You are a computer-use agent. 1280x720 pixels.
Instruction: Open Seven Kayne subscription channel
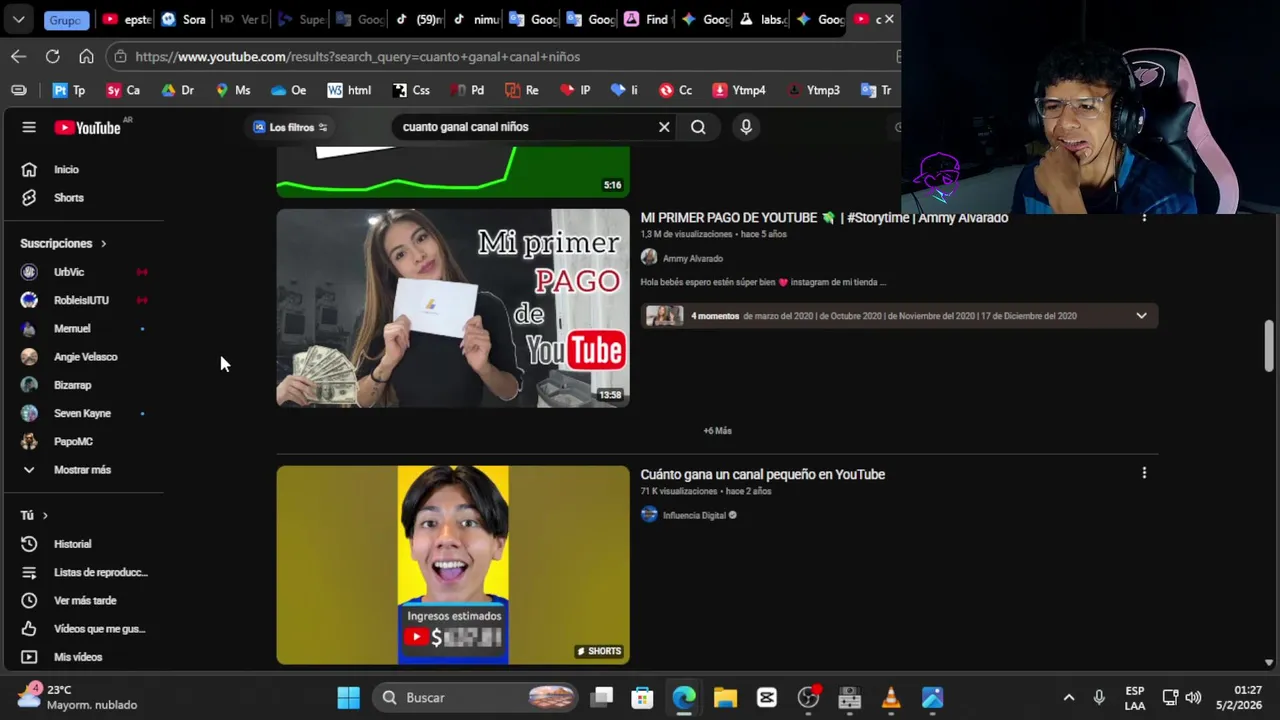(84, 413)
